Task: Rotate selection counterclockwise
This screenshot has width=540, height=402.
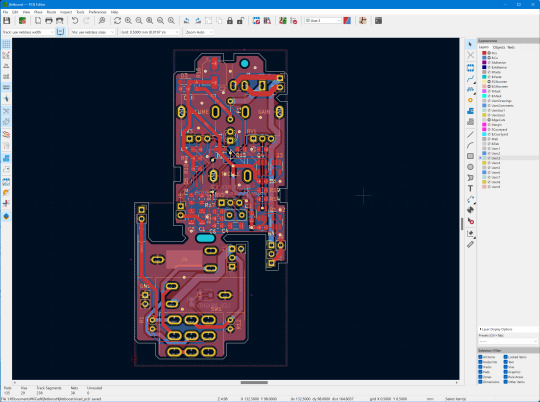Action: pos(187,21)
